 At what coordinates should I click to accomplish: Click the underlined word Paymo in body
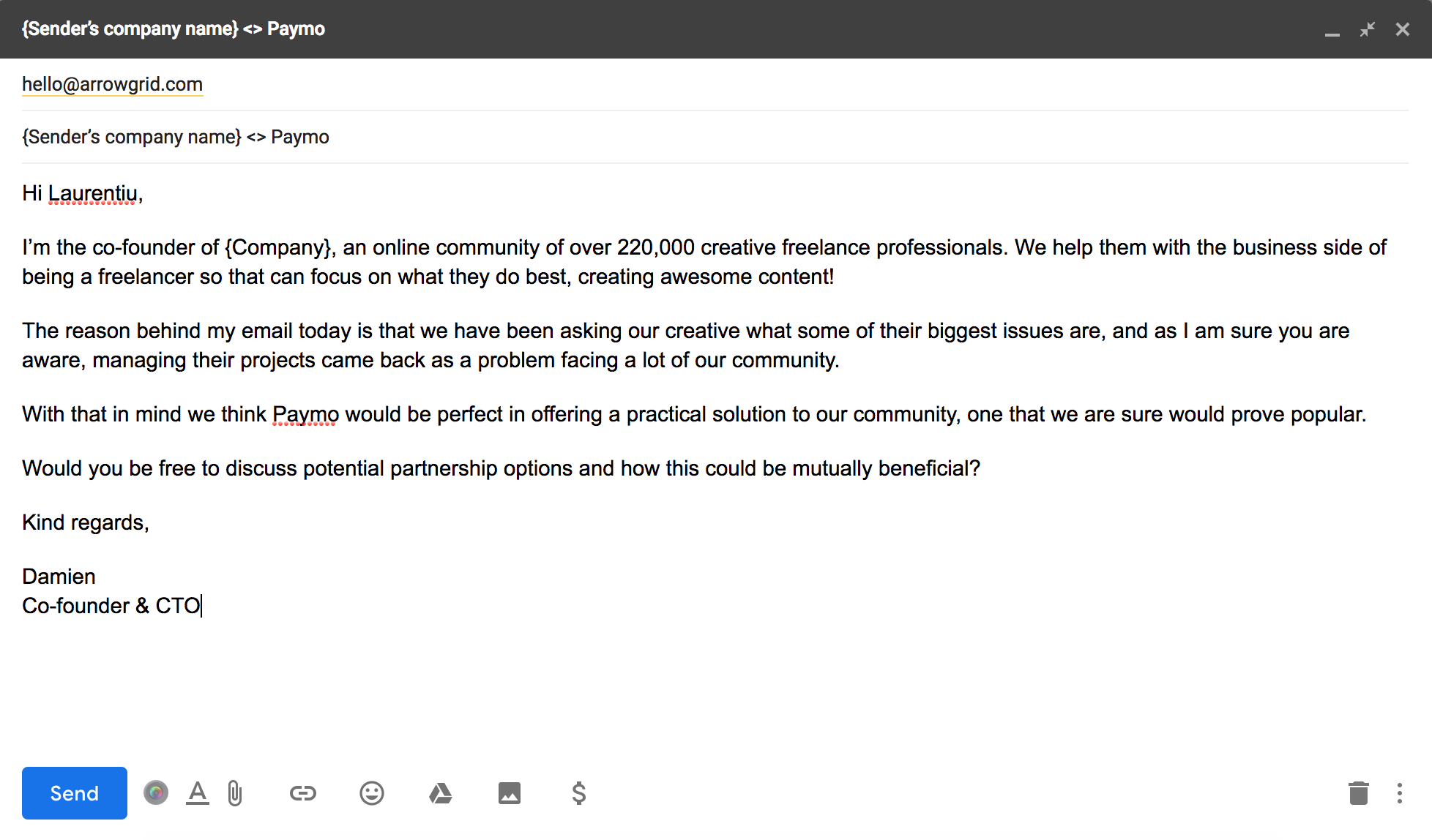pyautogui.click(x=305, y=415)
